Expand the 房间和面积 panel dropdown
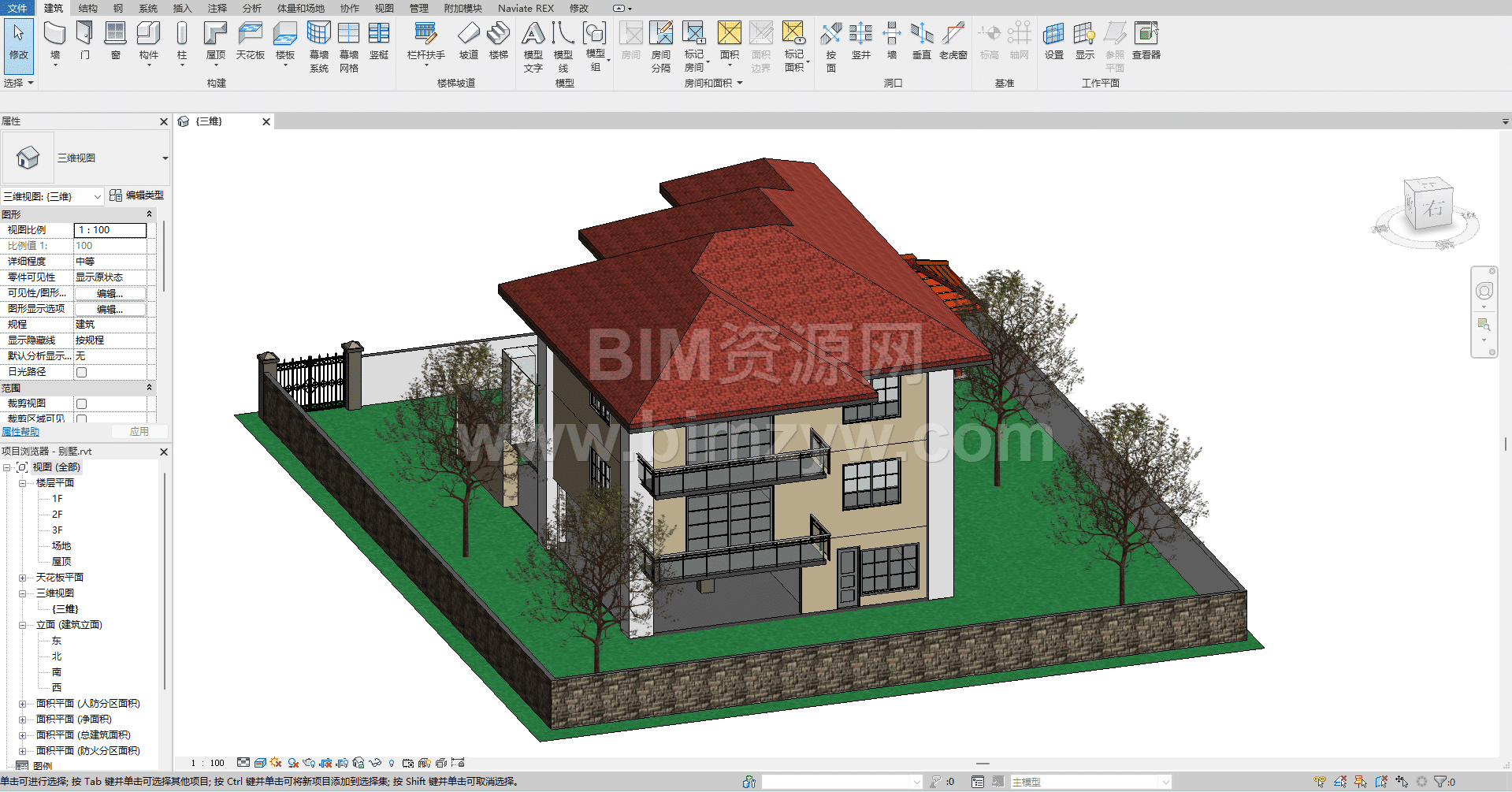Viewport: 1512px width, 792px height. click(x=714, y=83)
